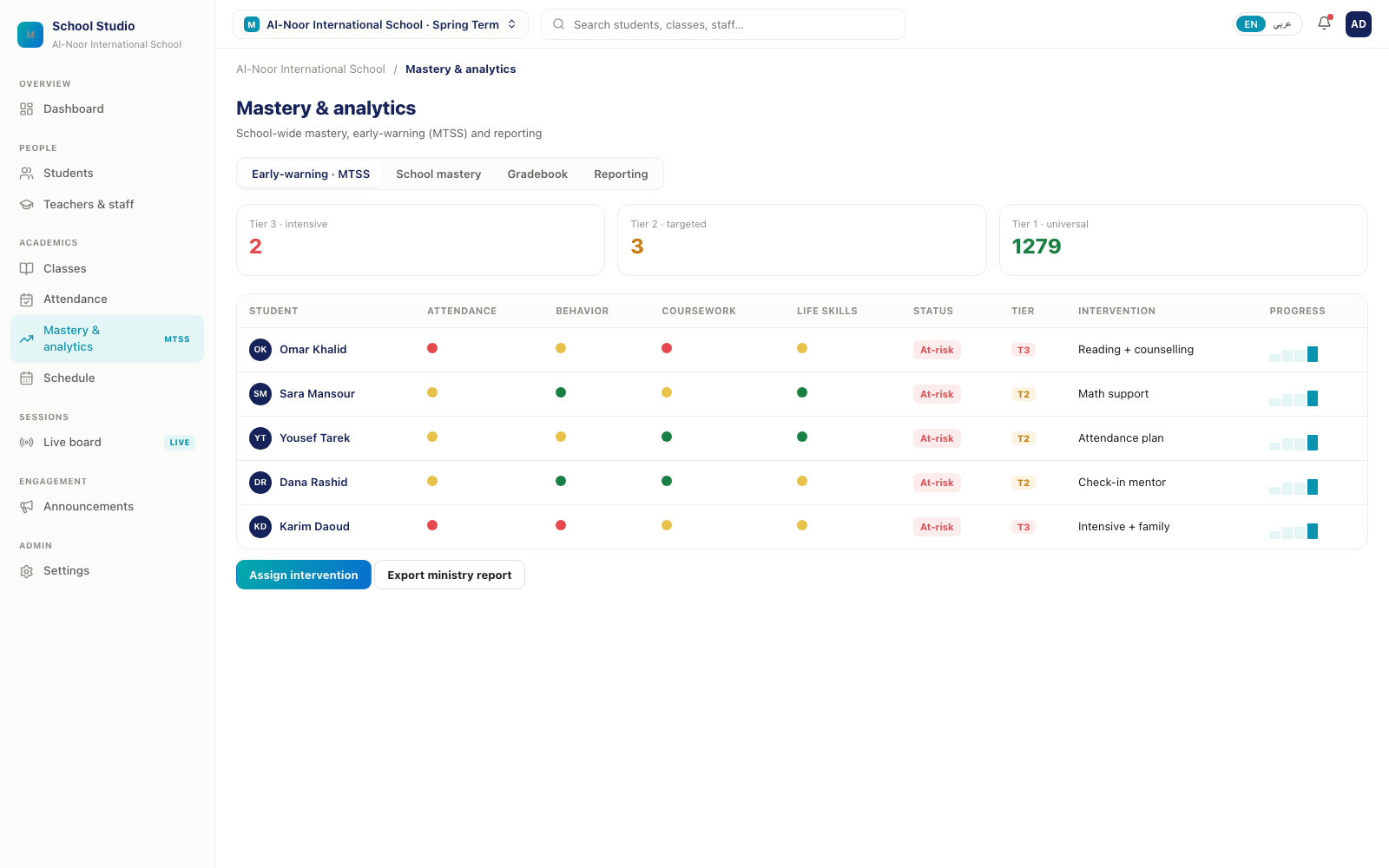Open the Classes book icon
This screenshot has height=868, width=1389.
(27, 269)
